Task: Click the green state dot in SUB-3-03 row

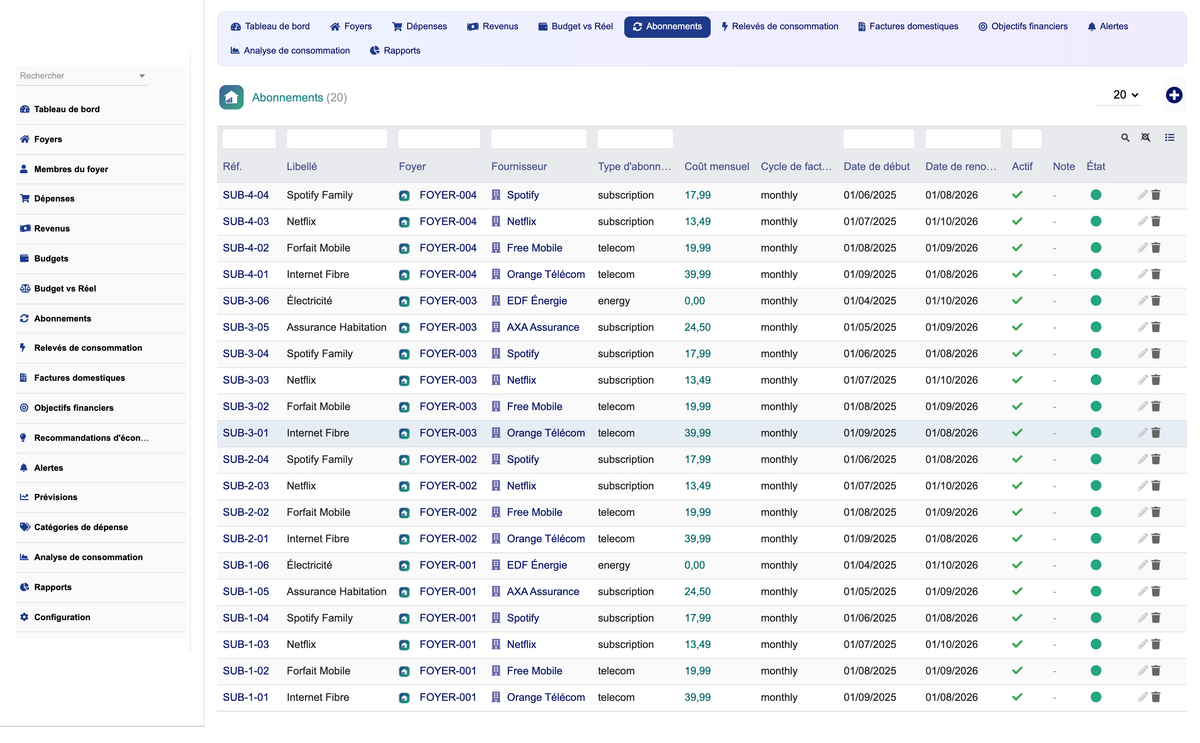Action: [1096, 380]
